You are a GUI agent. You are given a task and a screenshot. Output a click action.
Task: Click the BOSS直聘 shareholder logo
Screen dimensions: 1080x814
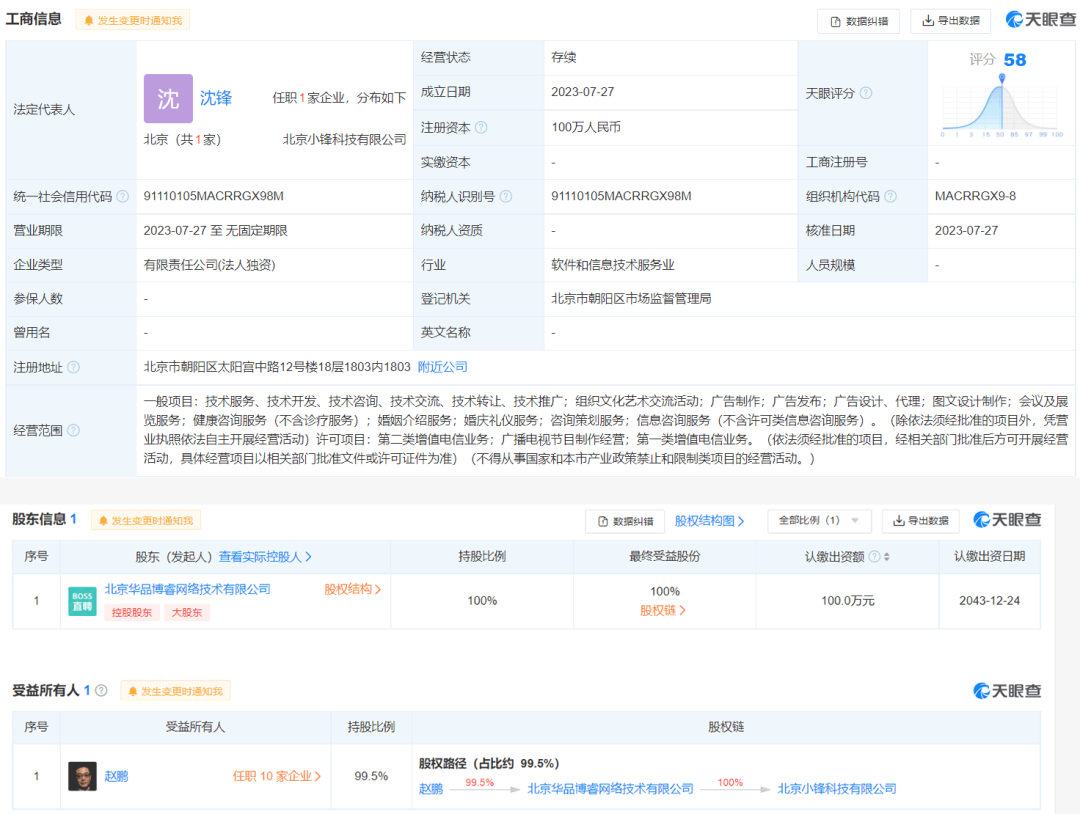coord(83,601)
